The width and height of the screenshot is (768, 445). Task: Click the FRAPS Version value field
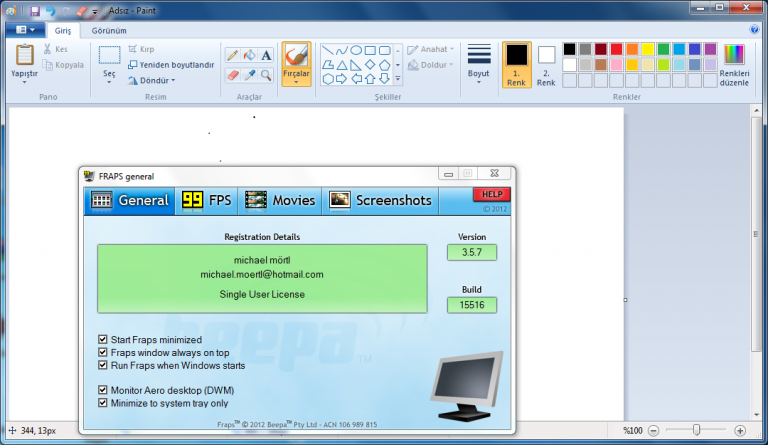472,252
